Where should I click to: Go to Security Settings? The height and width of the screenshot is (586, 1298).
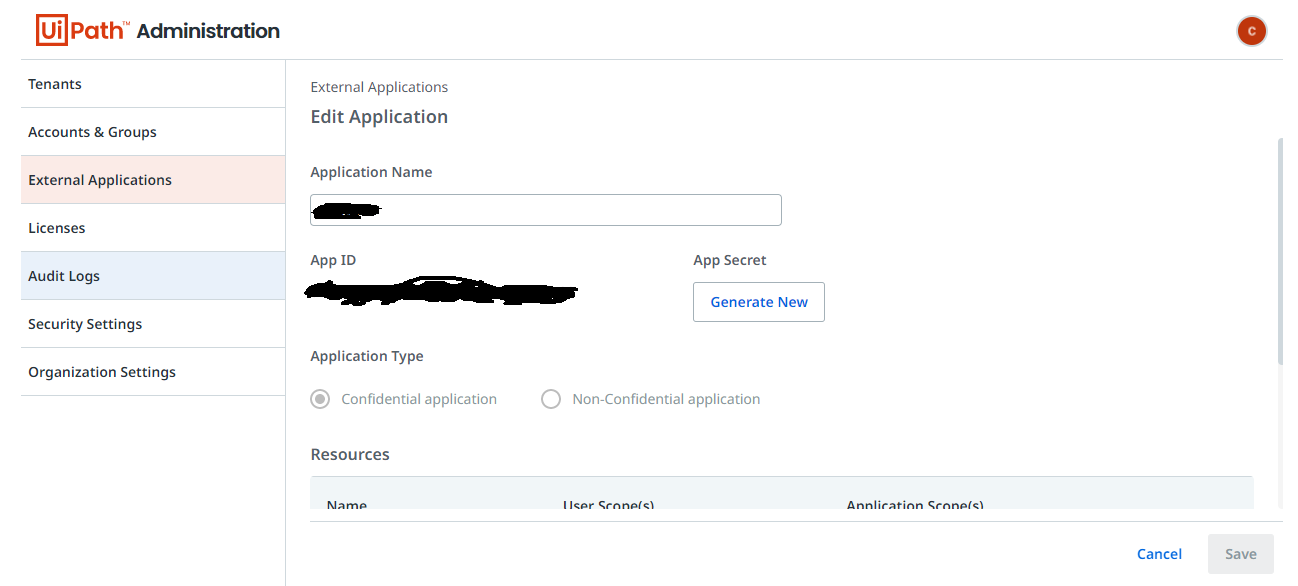coord(85,324)
